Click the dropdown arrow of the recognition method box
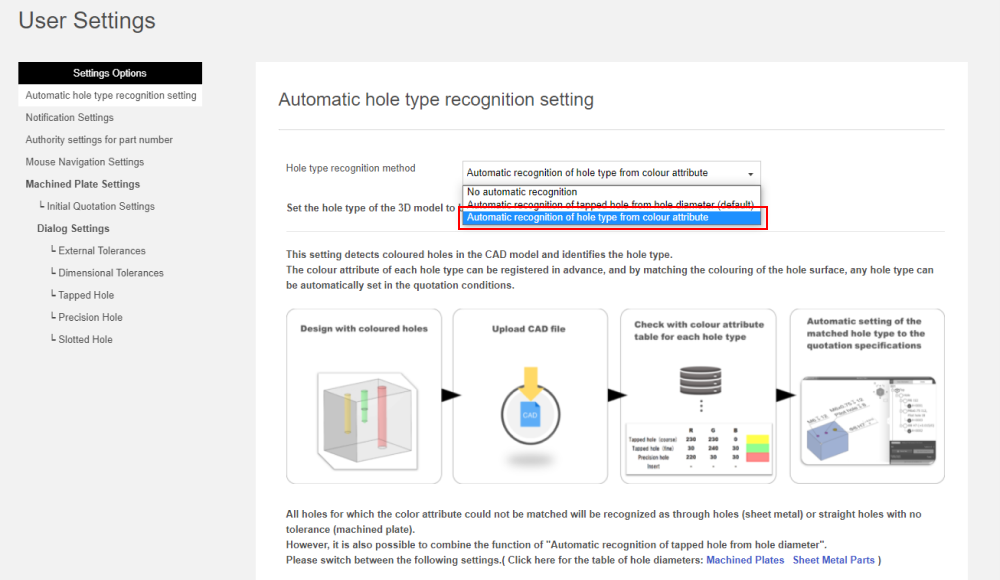Image resolution: width=1000 pixels, height=580 pixels. coord(751,174)
